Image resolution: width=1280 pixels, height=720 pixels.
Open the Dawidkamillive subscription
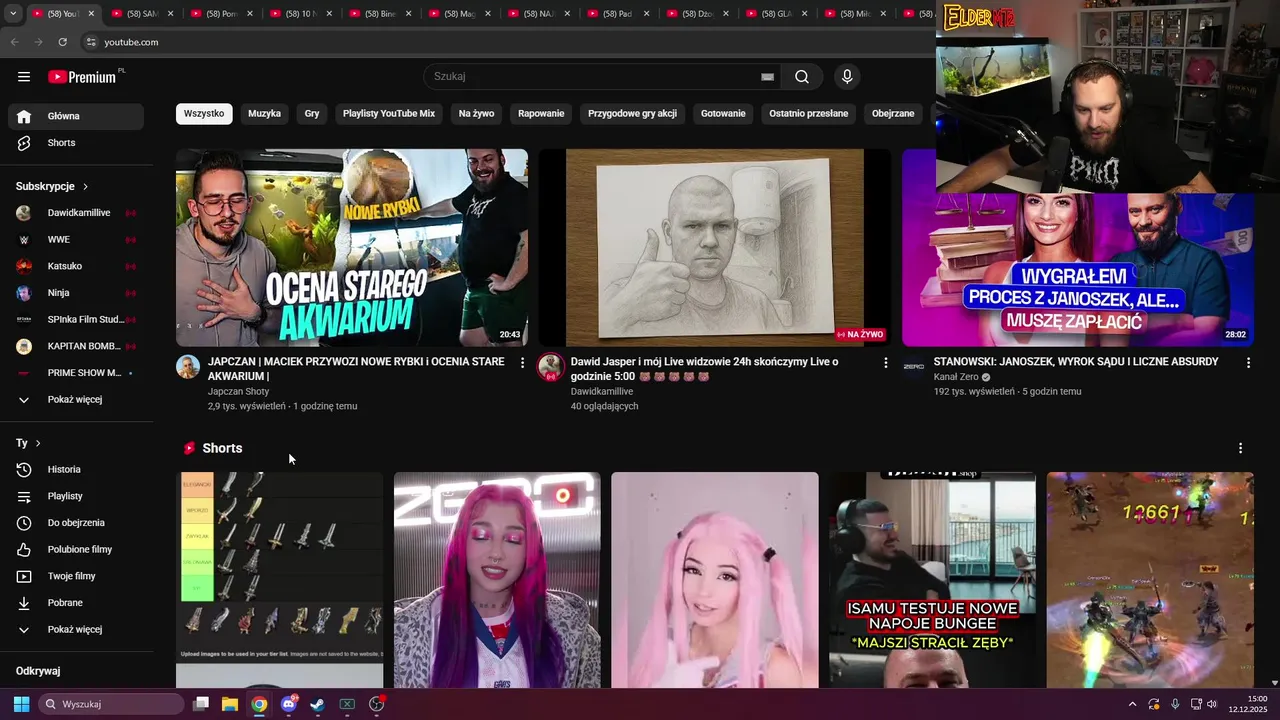click(76, 213)
